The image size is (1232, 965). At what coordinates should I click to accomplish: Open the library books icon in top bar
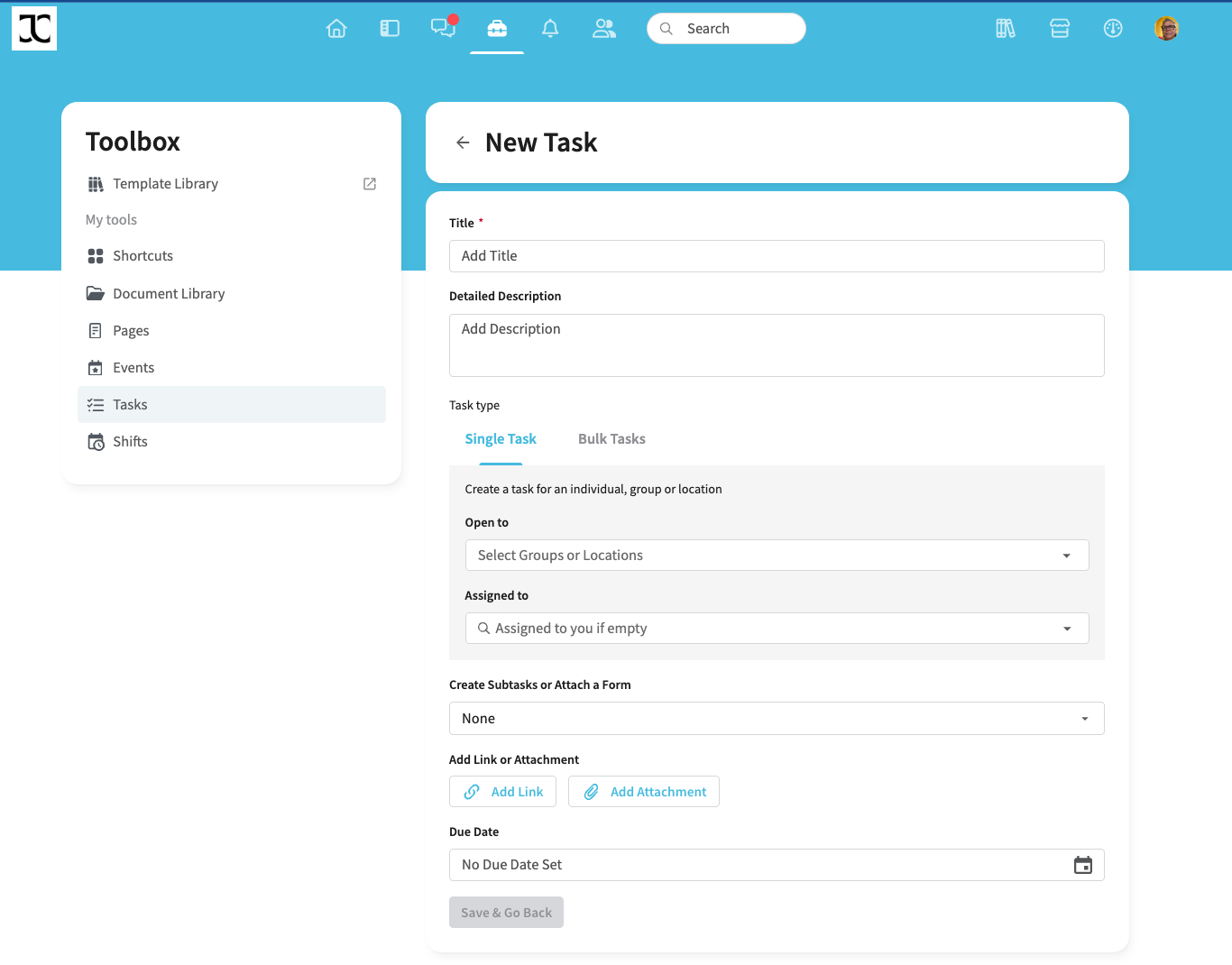[x=1006, y=29]
